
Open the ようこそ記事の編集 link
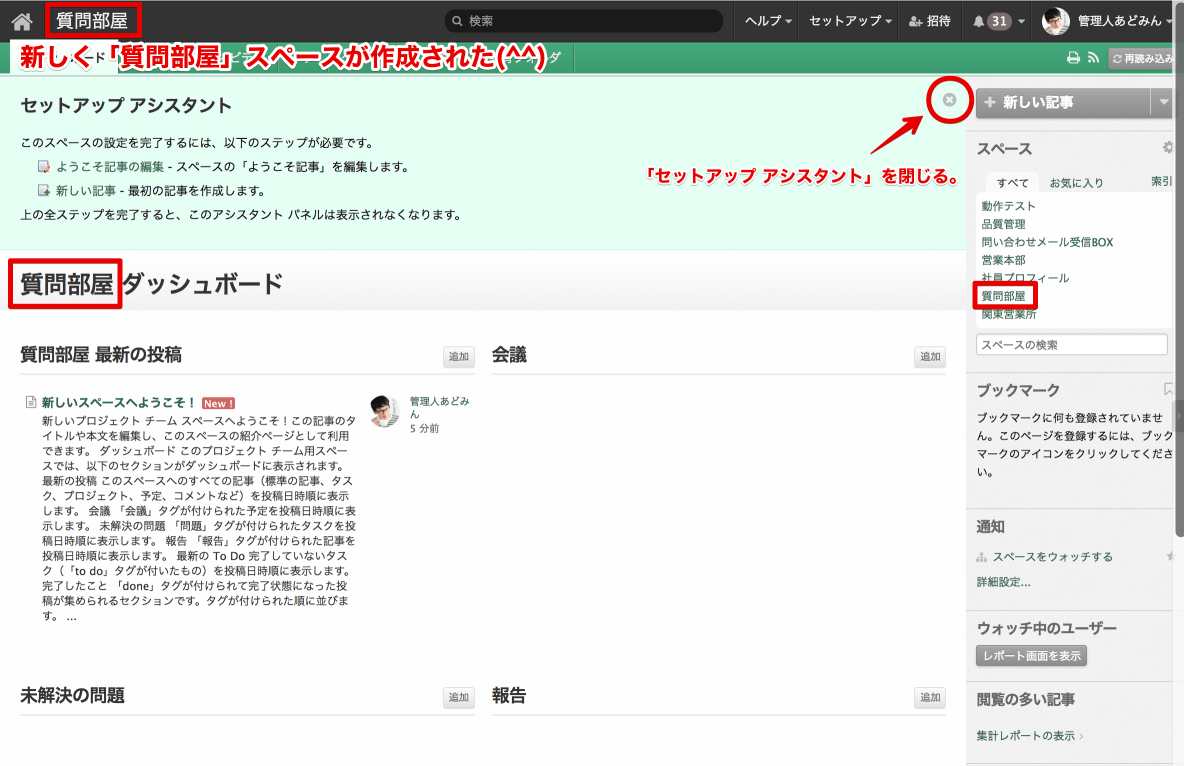click(x=110, y=167)
